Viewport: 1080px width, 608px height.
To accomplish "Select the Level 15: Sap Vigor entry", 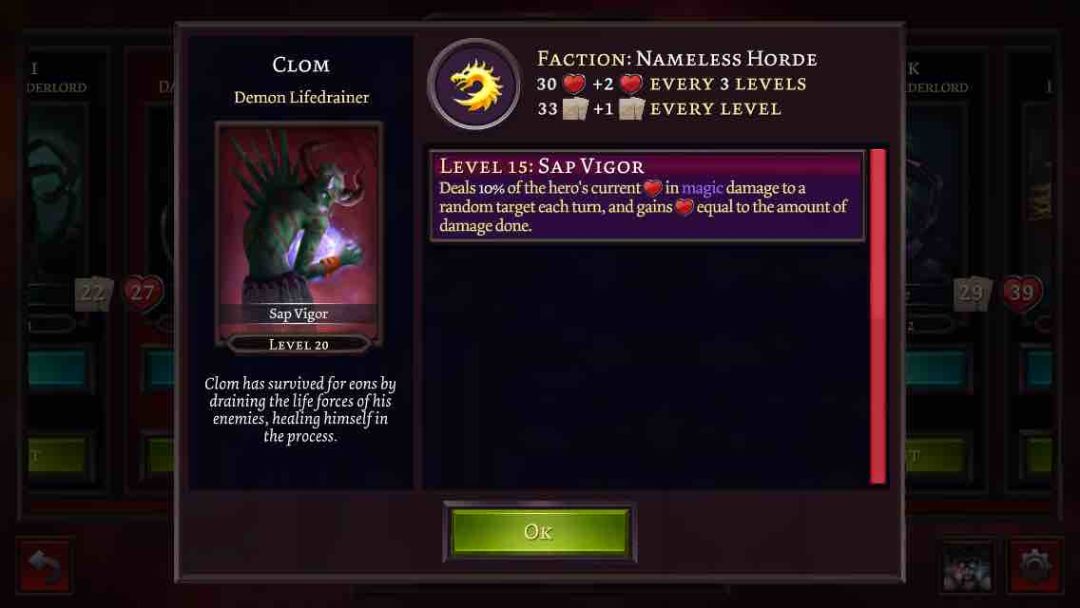I will [x=647, y=196].
